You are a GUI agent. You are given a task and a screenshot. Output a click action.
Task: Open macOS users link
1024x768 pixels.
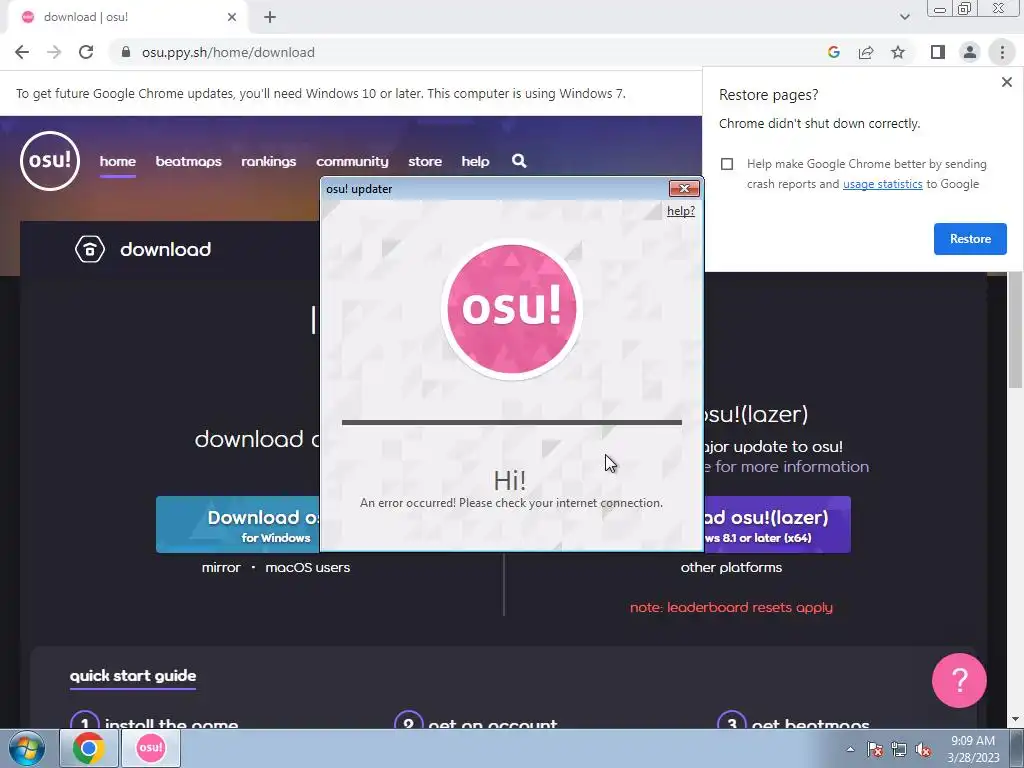(308, 568)
